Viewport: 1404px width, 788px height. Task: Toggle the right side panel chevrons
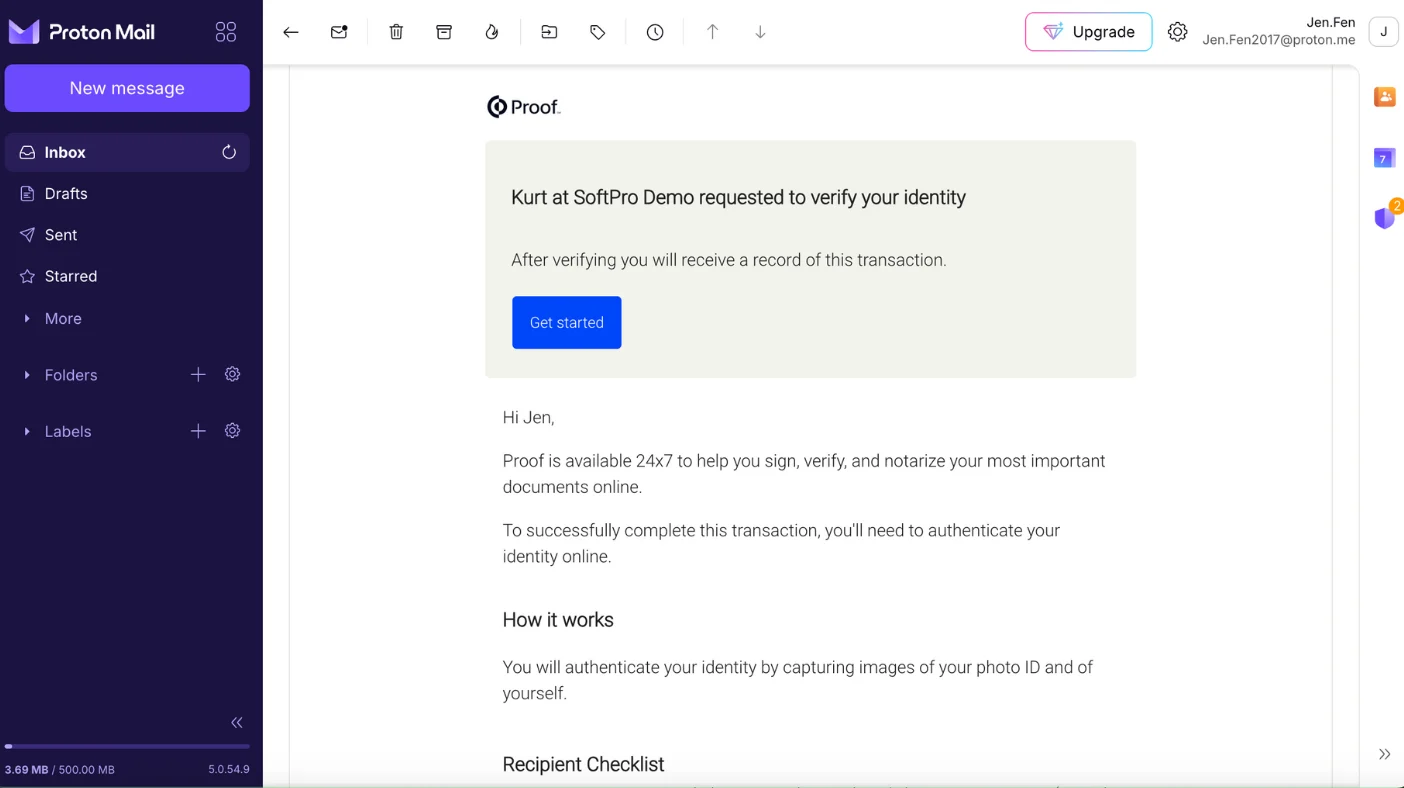coord(1384,754)
